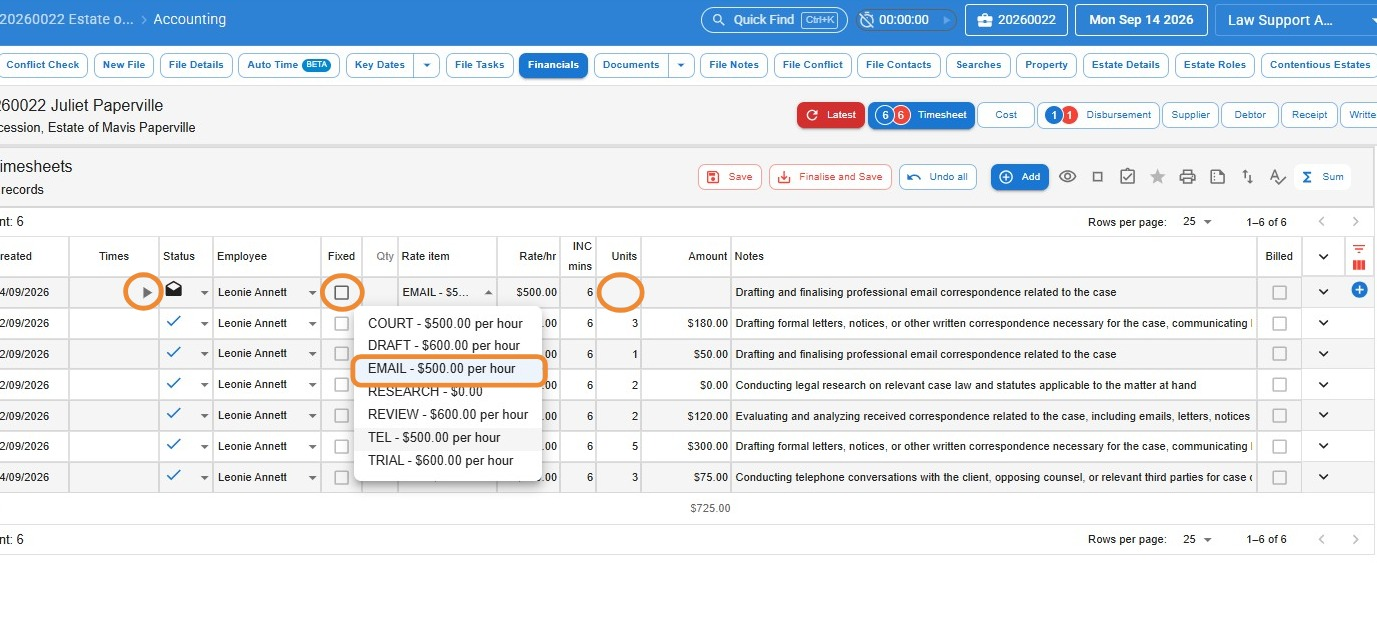Click the open envelope status icon on first row
The width and height of the screenshot is (1377, 626).
174,290
